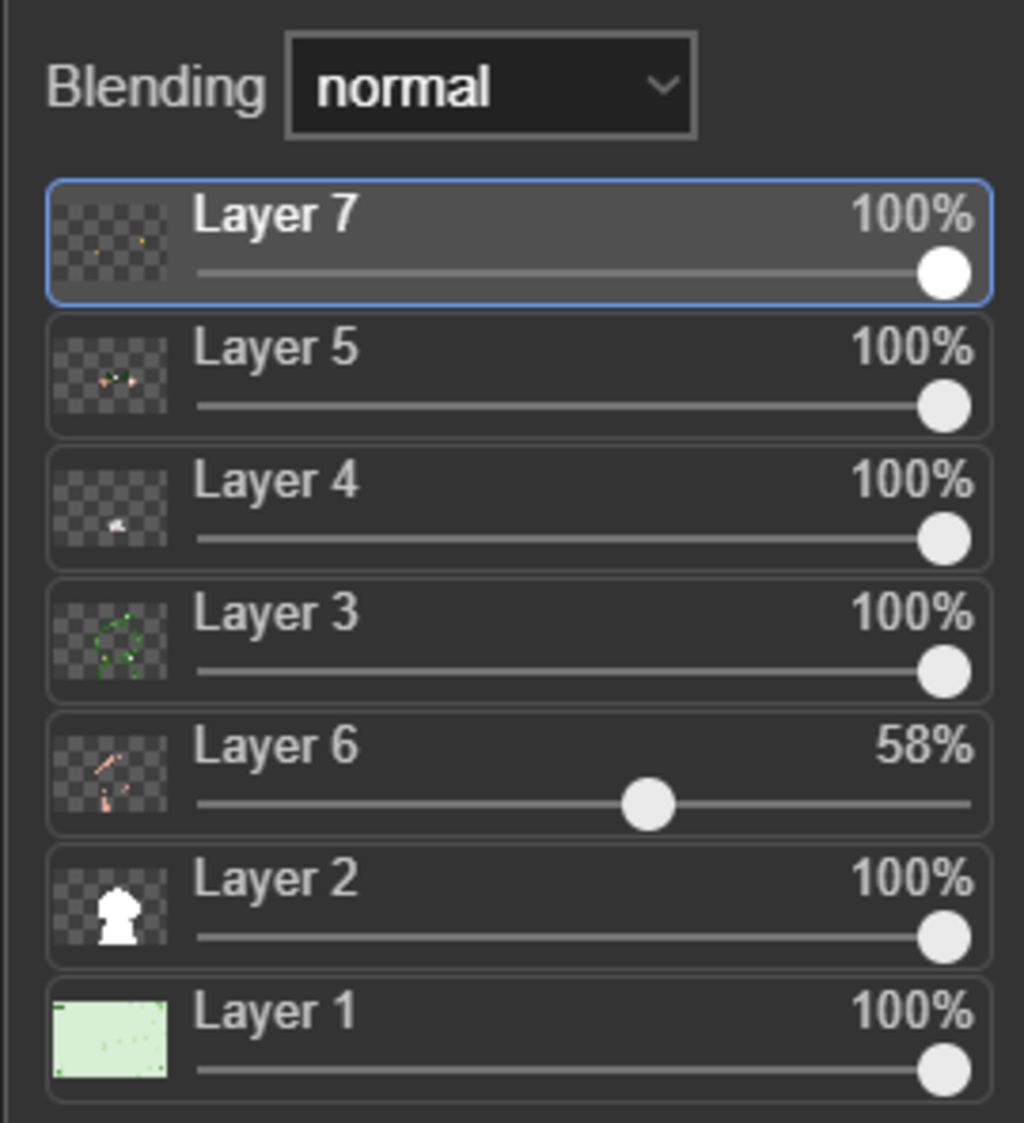1024x1123 pixels.
Task: Click the Layer 6 58% opacity value
Action: [x=923, y=746]
